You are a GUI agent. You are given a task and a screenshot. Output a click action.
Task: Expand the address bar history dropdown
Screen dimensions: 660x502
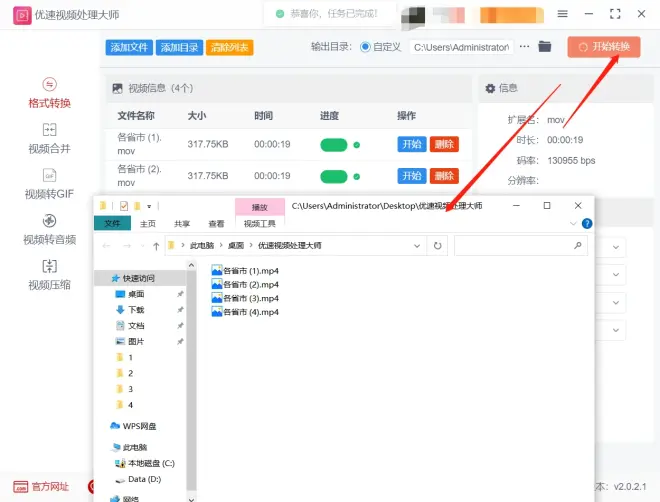pyautogui.click(x=417, y=246)
